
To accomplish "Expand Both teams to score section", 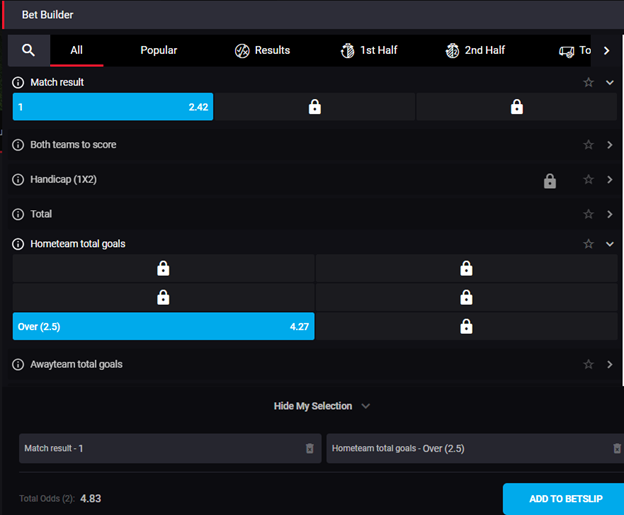I will coord(610,145).
